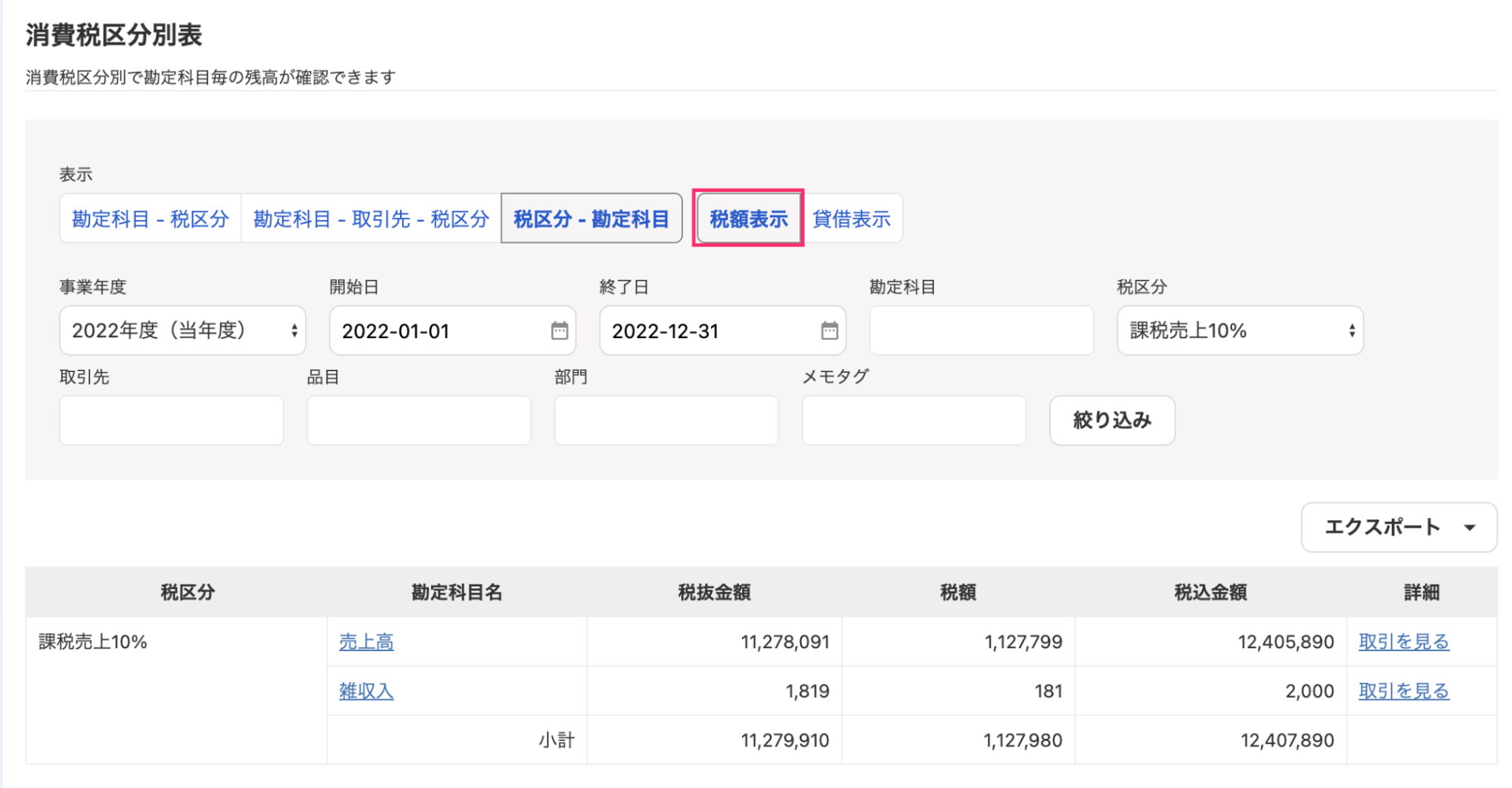Open the 売上高 account link
Image resolution: width=1512 pixels, height=788 pixels.
pyautogui.click(x=366, y=642)
